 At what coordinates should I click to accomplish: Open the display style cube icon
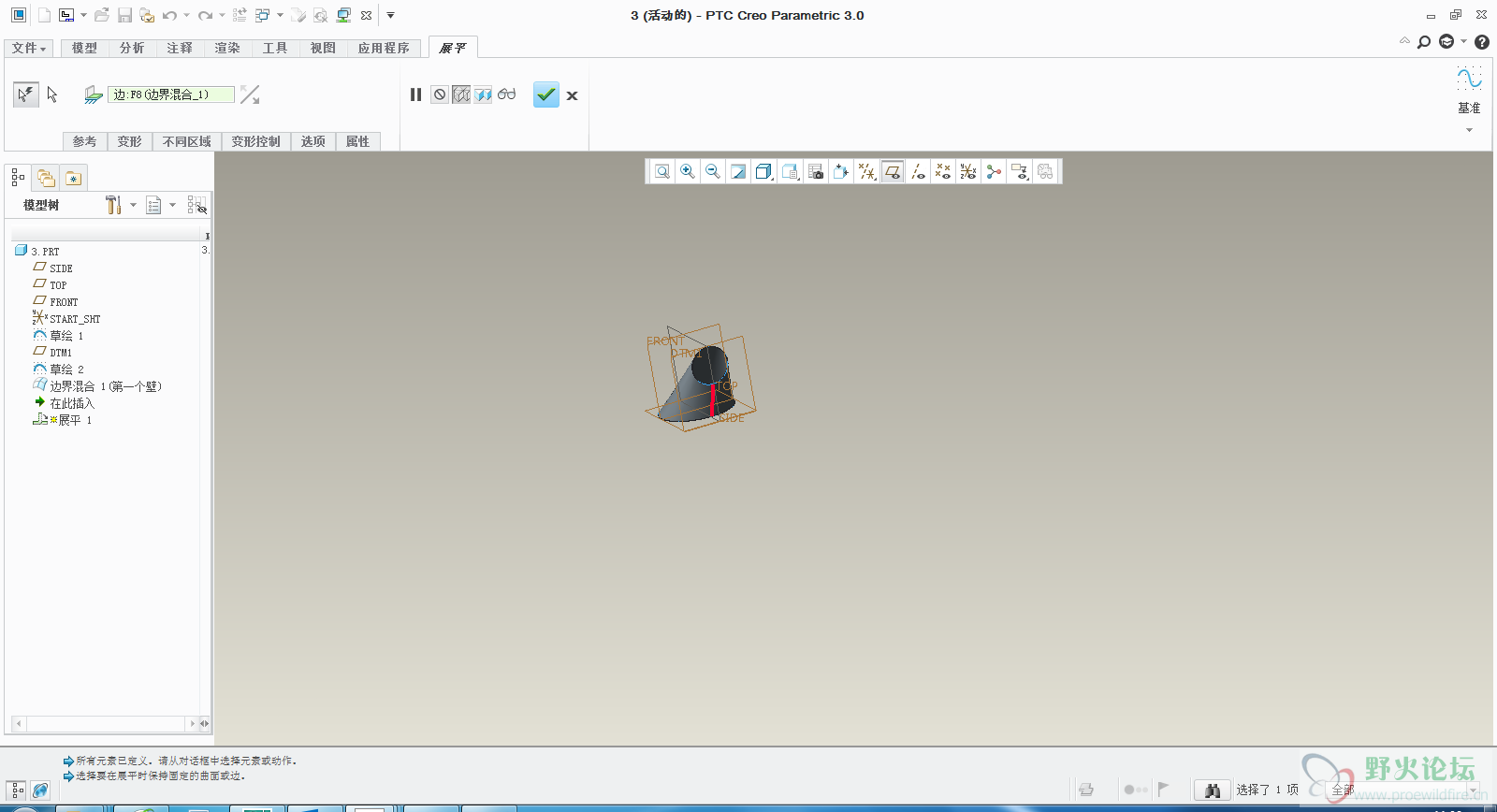pyautogui.click(x=763, y=171)
